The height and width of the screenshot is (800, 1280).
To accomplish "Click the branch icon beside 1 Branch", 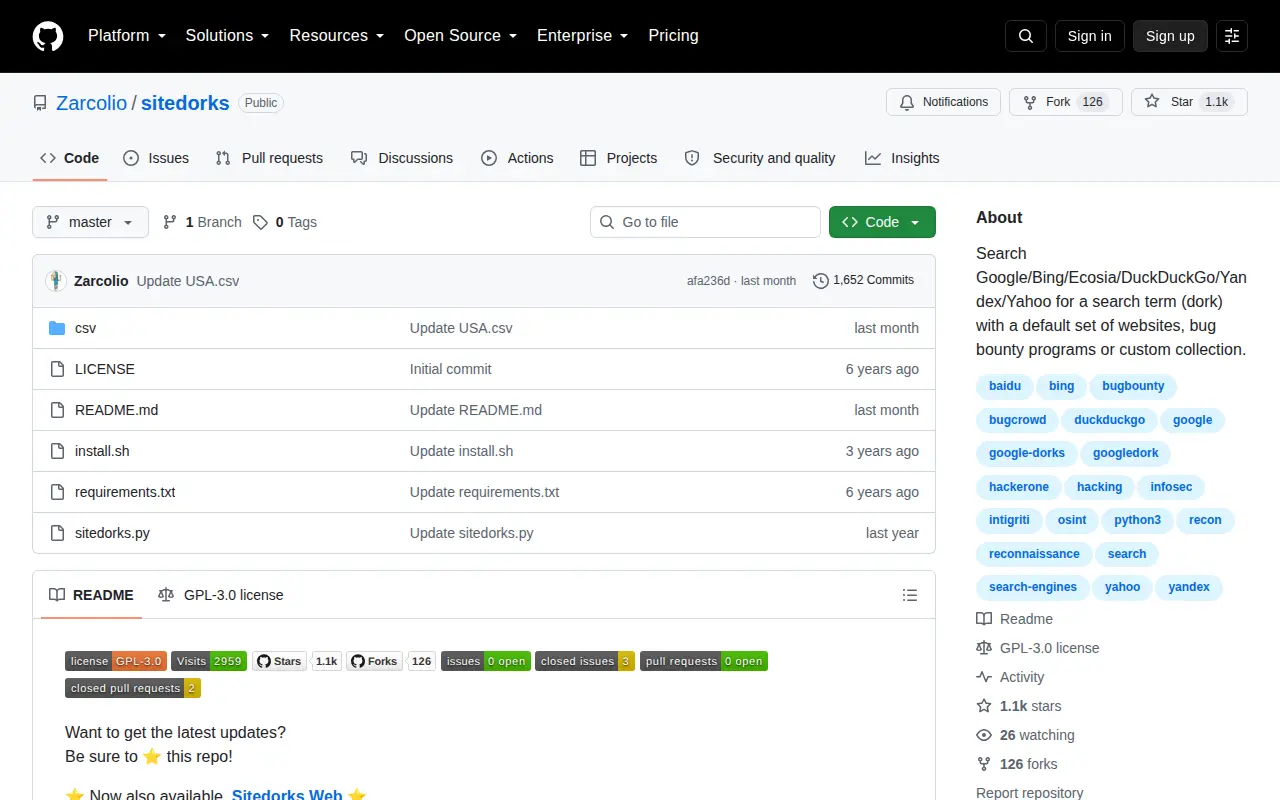I will click(x=170, y=222).
